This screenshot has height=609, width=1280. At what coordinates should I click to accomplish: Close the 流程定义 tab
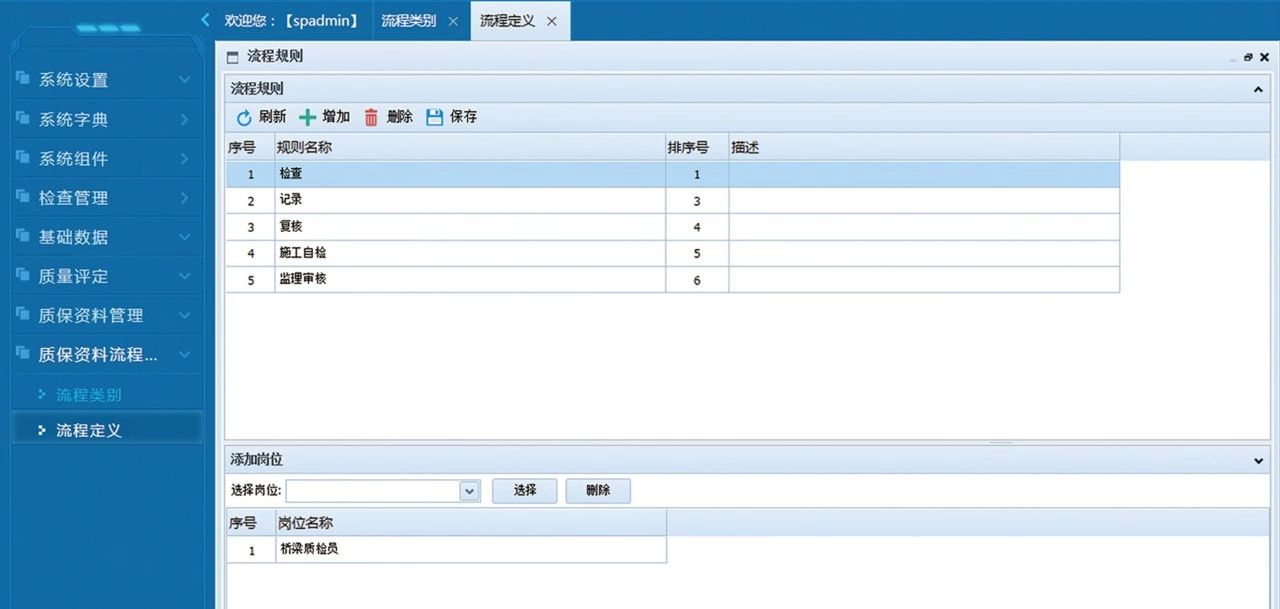pyautogui.click(x=551, y=21)
